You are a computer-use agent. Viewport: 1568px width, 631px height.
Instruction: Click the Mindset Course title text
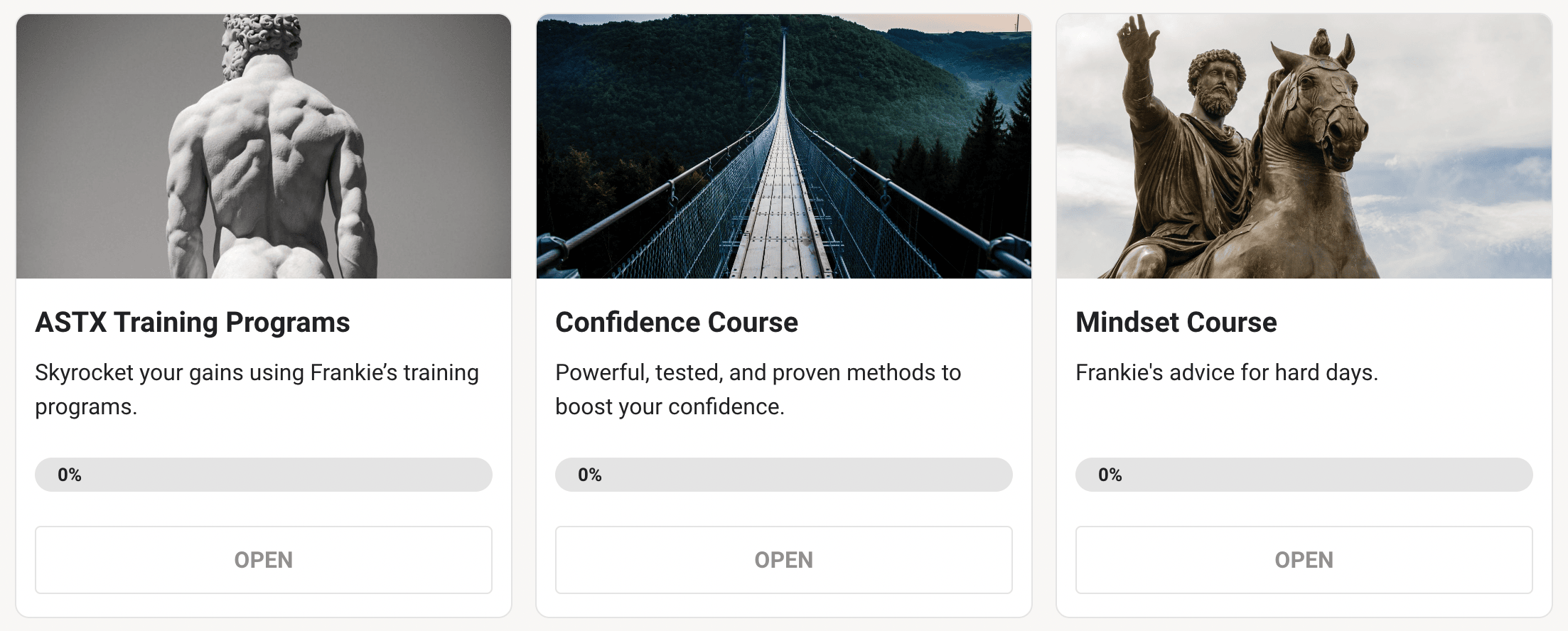(x=1176, y=323)
